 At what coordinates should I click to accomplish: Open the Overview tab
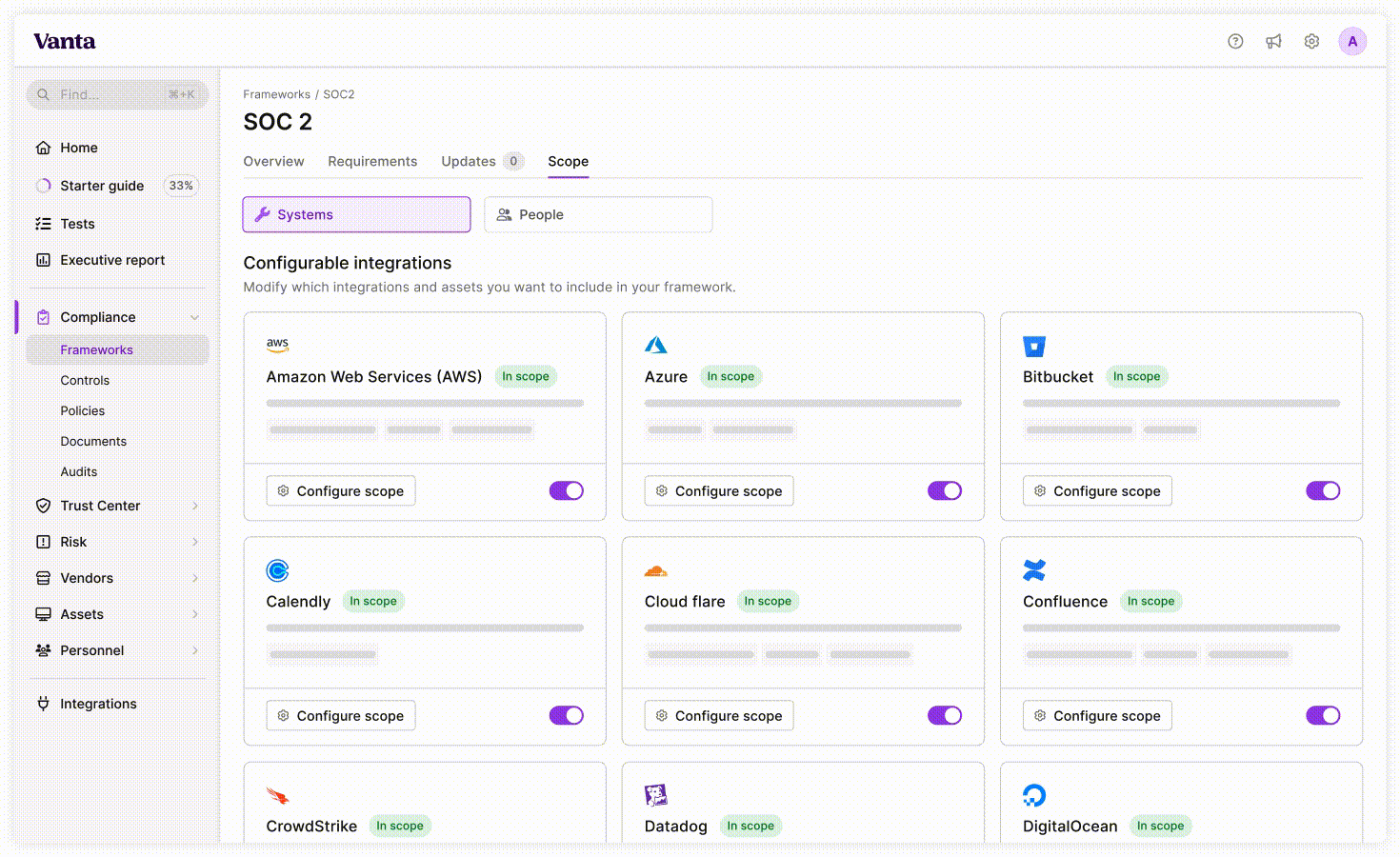[273, 162]
